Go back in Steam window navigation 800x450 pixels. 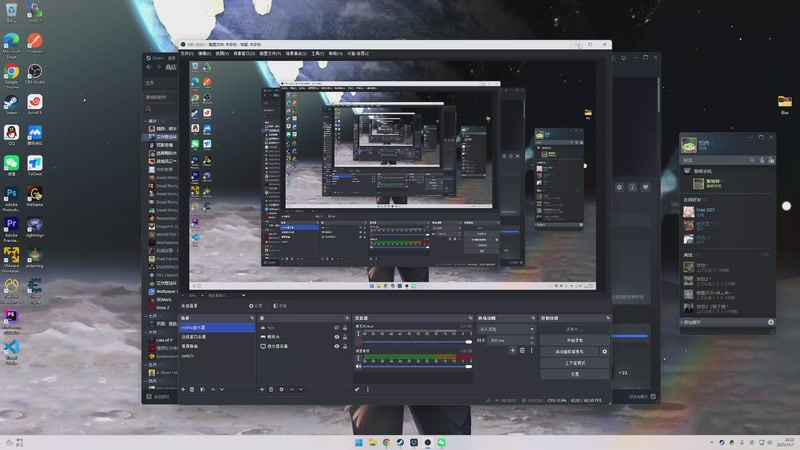pyautogui.click(x=148, y=67)
